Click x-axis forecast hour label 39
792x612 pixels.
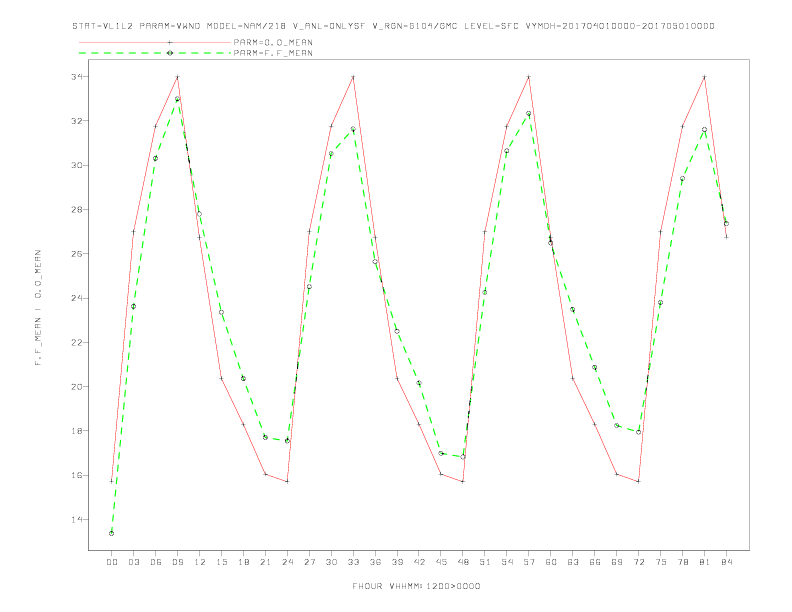[397, 562]
